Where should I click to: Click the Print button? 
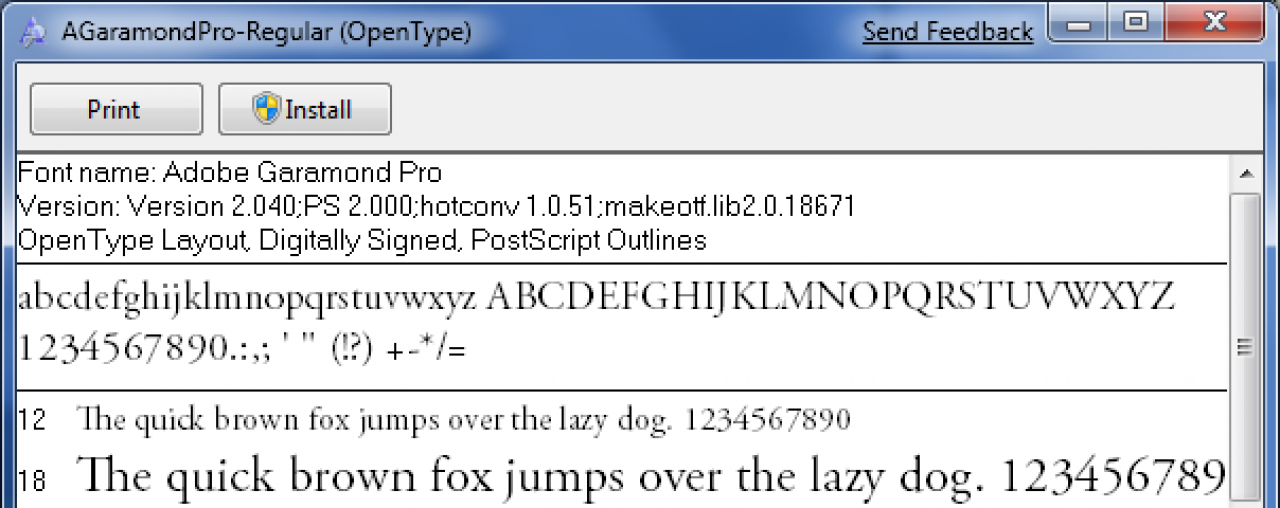point(116,109)
